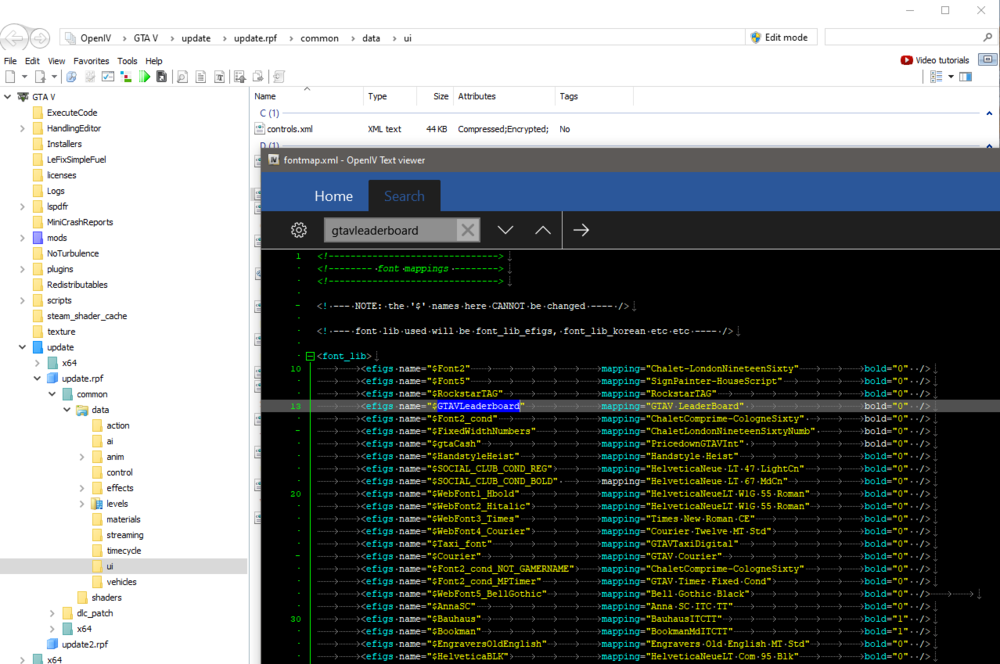Find next match with the down chevron
The image size is (1000, 664).
click(x=505, y=229)
